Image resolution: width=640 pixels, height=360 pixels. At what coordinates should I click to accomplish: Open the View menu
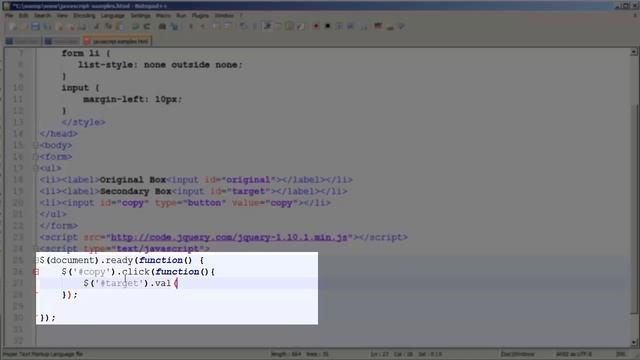[x=62, y=16]
